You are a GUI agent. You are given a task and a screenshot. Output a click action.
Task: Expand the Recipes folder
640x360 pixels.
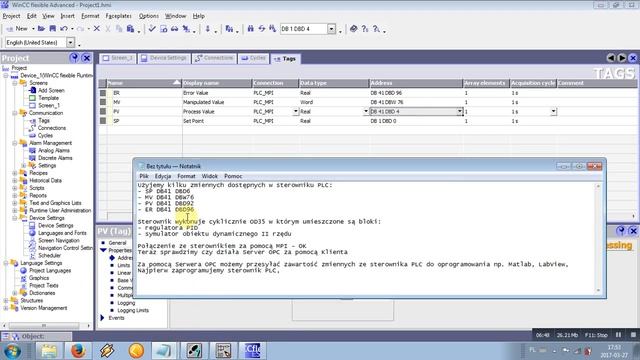tap(15, 173)
